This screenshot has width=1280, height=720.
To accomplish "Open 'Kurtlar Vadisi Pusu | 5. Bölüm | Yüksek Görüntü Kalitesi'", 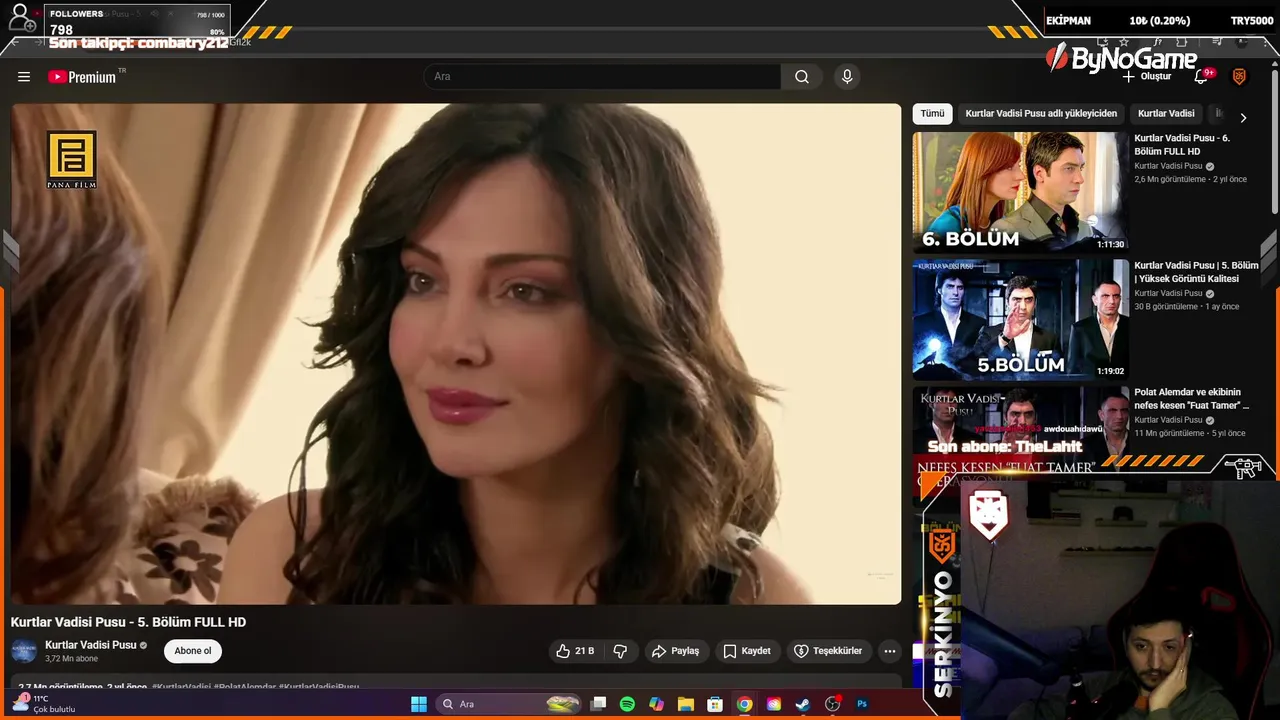I will tap(1196, 272).
